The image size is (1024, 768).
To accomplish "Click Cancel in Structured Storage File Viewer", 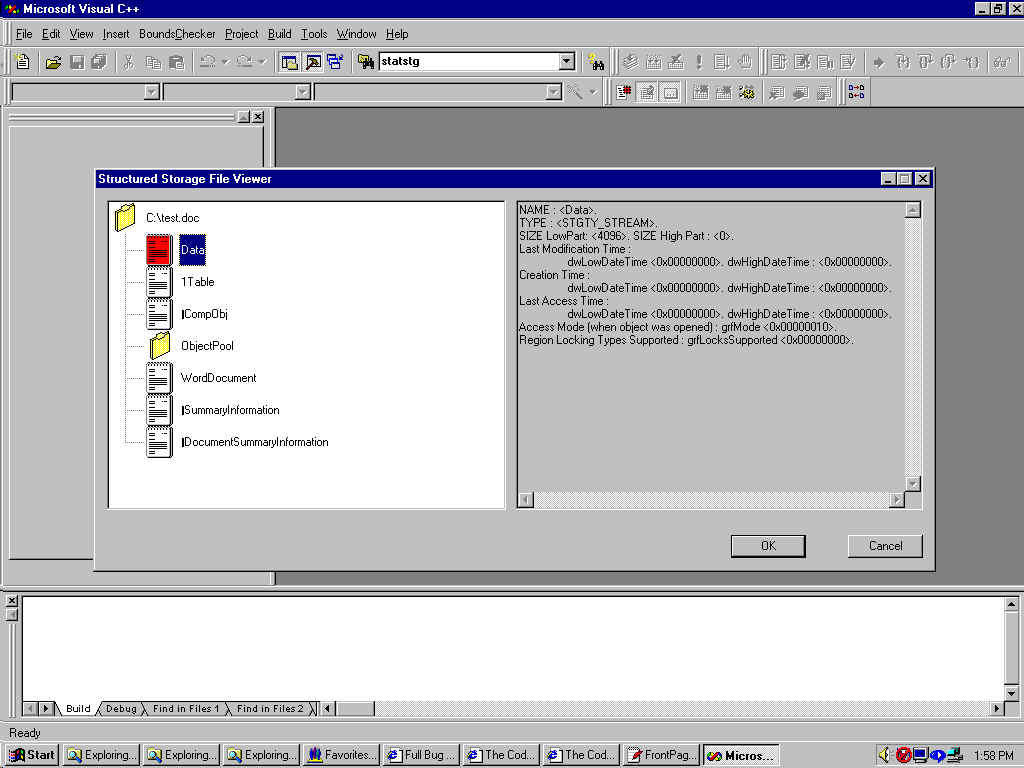I will 885,546.
